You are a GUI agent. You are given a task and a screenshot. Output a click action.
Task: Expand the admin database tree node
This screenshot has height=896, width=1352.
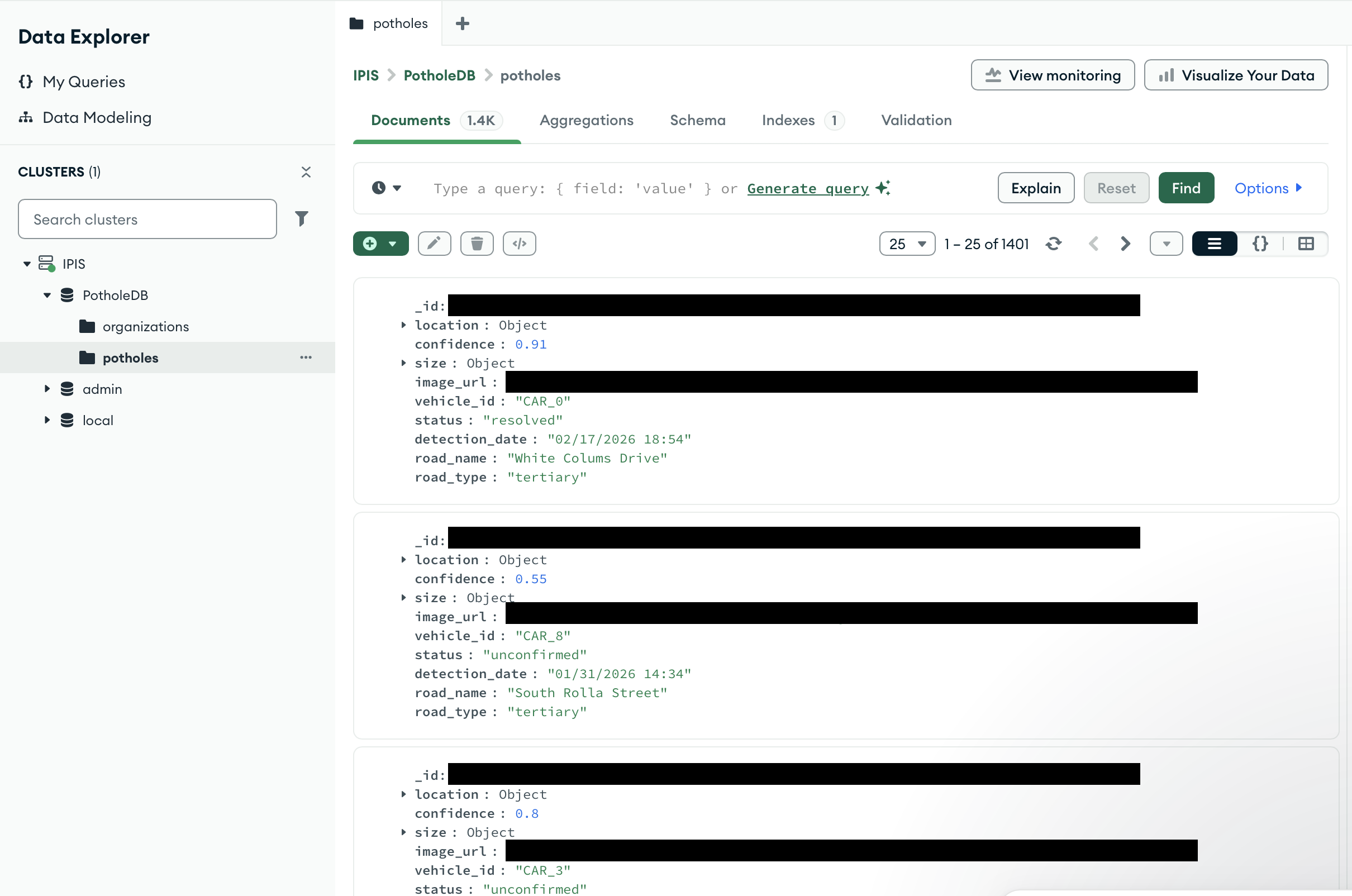coord(47,389)
